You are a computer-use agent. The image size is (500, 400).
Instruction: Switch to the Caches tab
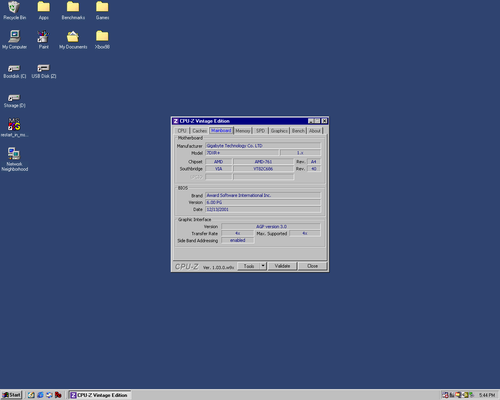click(199, 131)
